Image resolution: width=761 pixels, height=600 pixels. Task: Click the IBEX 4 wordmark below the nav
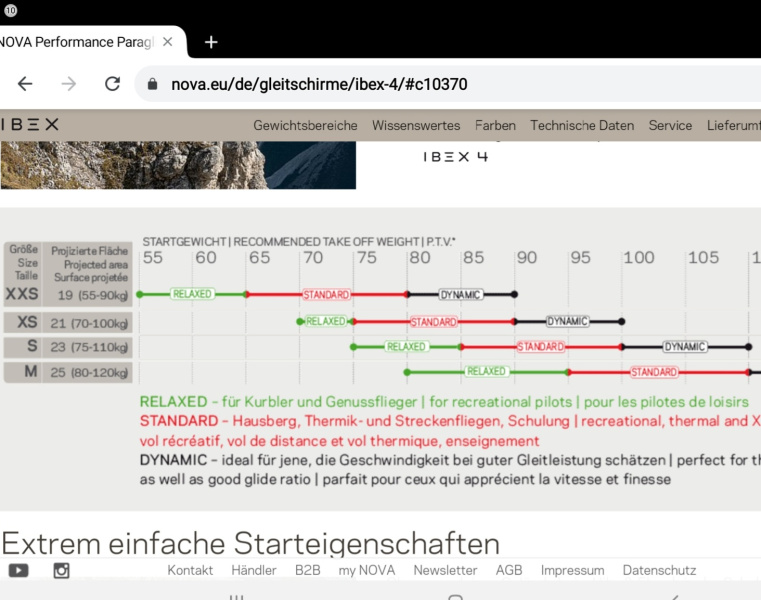pos(455,156)
